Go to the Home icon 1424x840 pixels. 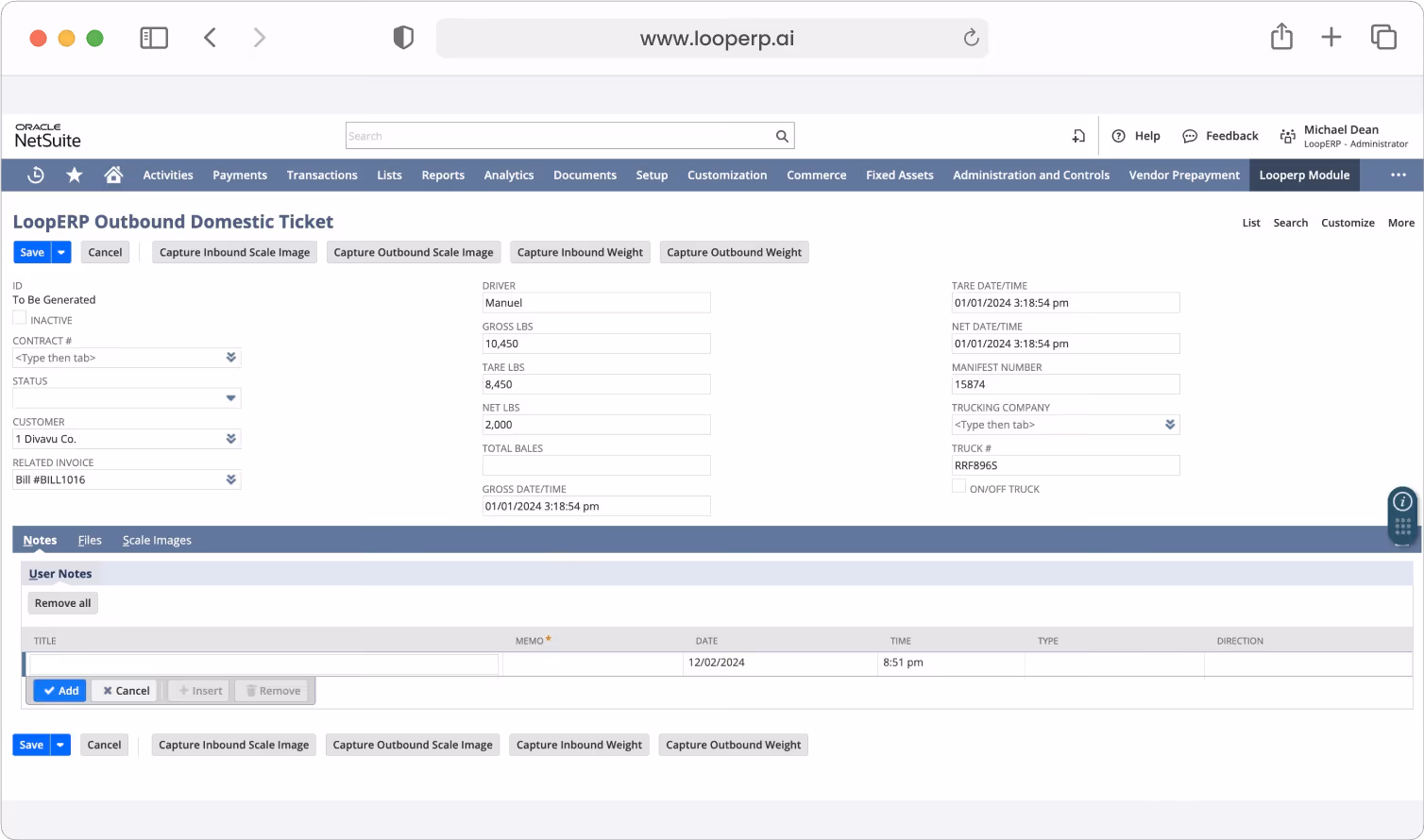114,175
